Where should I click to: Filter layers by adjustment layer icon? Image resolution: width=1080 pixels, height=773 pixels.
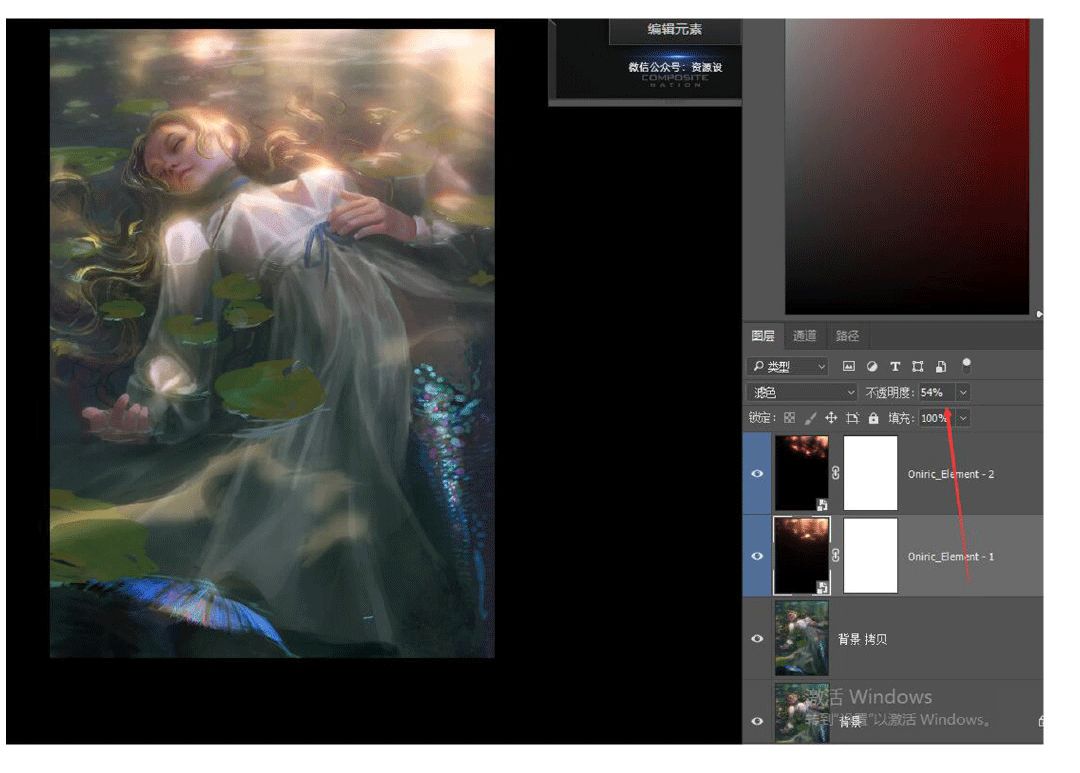click(x=872, y=367)
